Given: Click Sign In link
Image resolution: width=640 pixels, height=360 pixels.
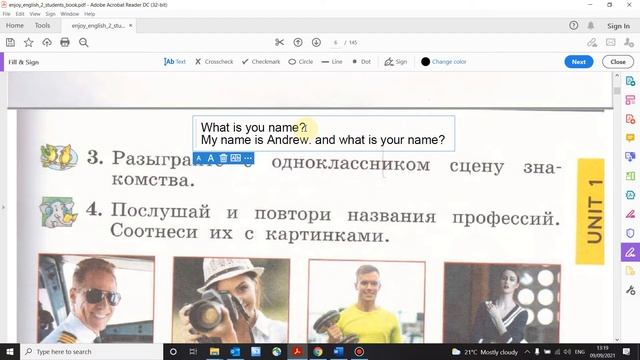Looking at the screenshot, I should pos(618,26).
